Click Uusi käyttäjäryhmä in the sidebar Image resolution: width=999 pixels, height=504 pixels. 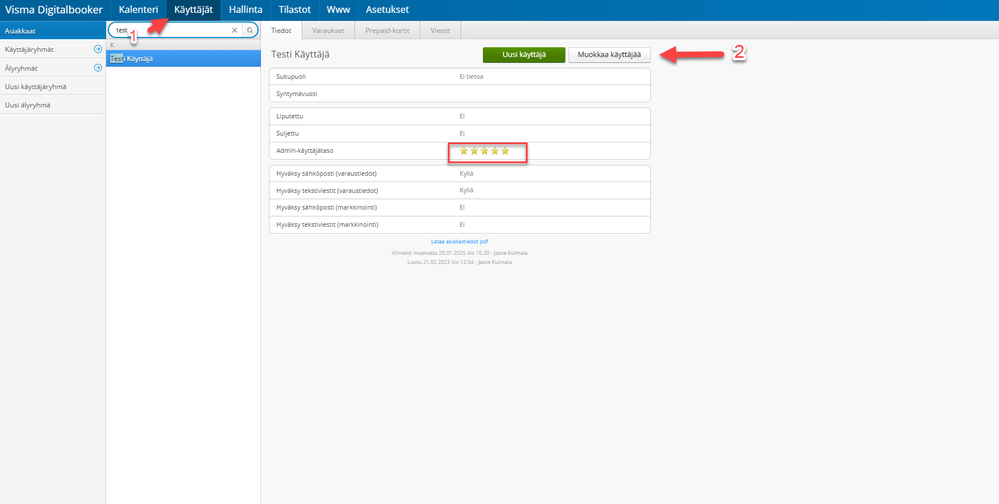click(x=52, y=86)
